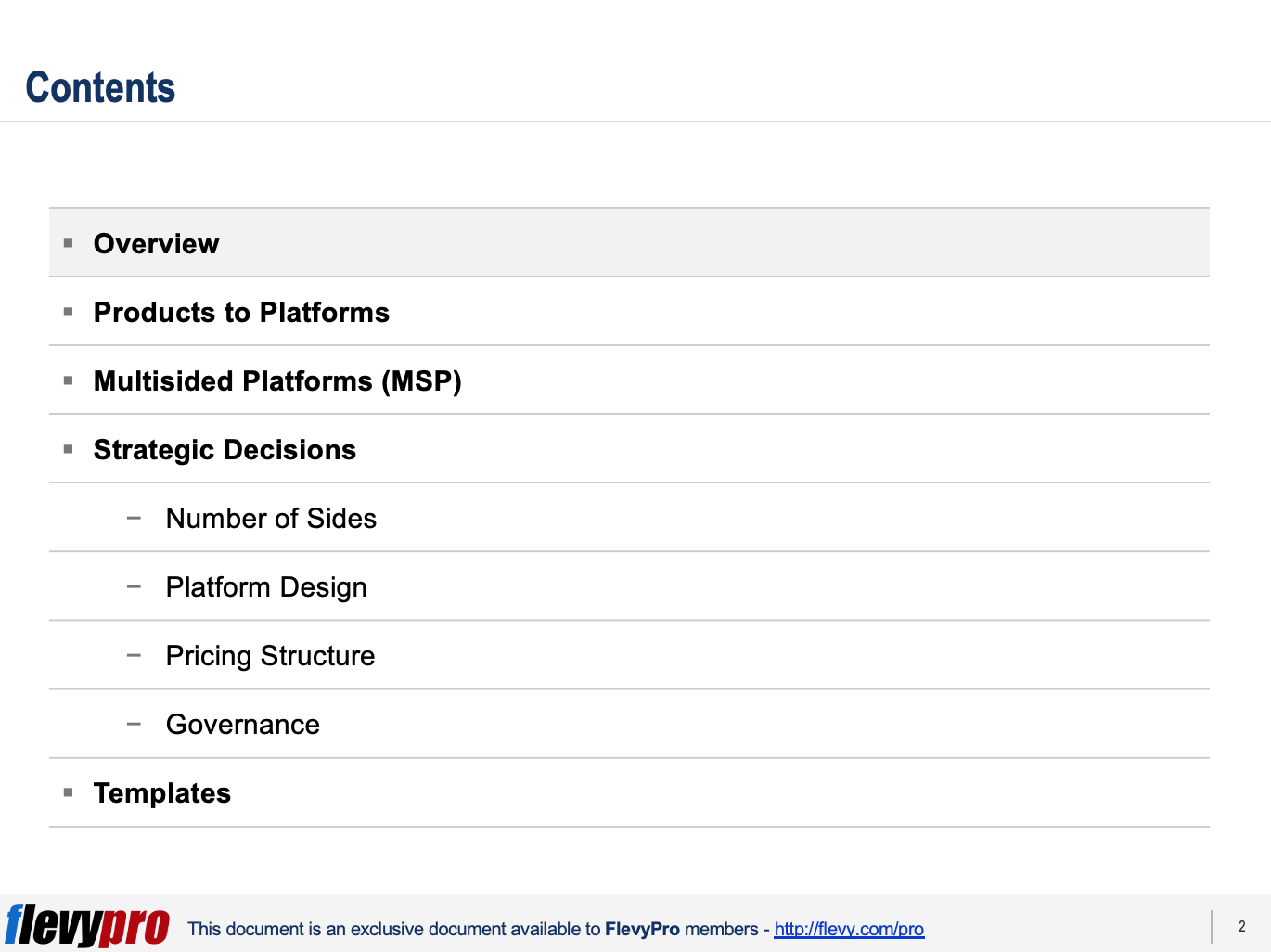The image size is (1271, 952).
Task: Click the square bullet beside Products to Platforms
Action: tap(68, 312)
